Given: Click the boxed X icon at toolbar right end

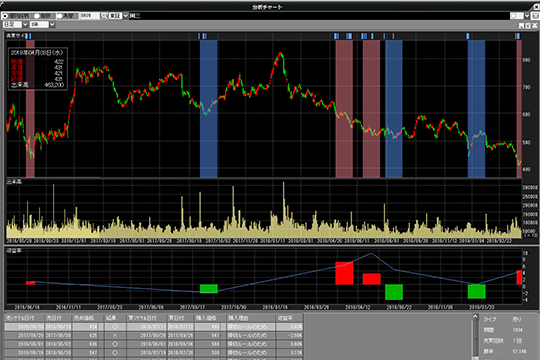Looking at the screenshot, I should 536,16.
